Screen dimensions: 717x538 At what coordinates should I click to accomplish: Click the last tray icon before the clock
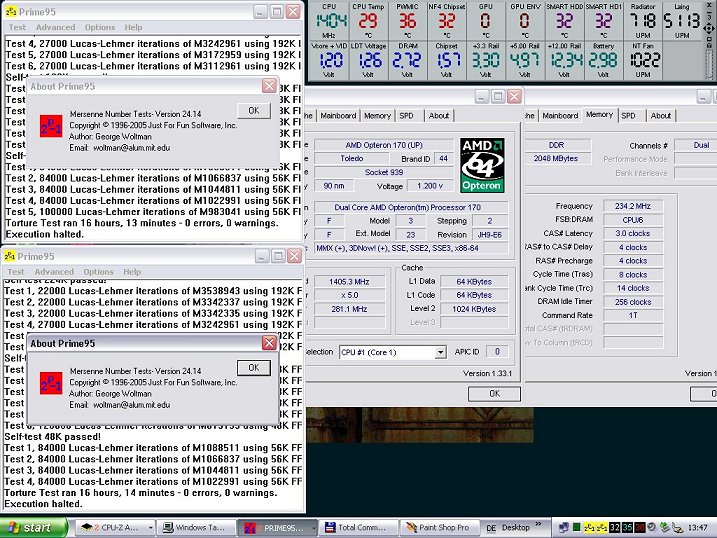(677, 528)
